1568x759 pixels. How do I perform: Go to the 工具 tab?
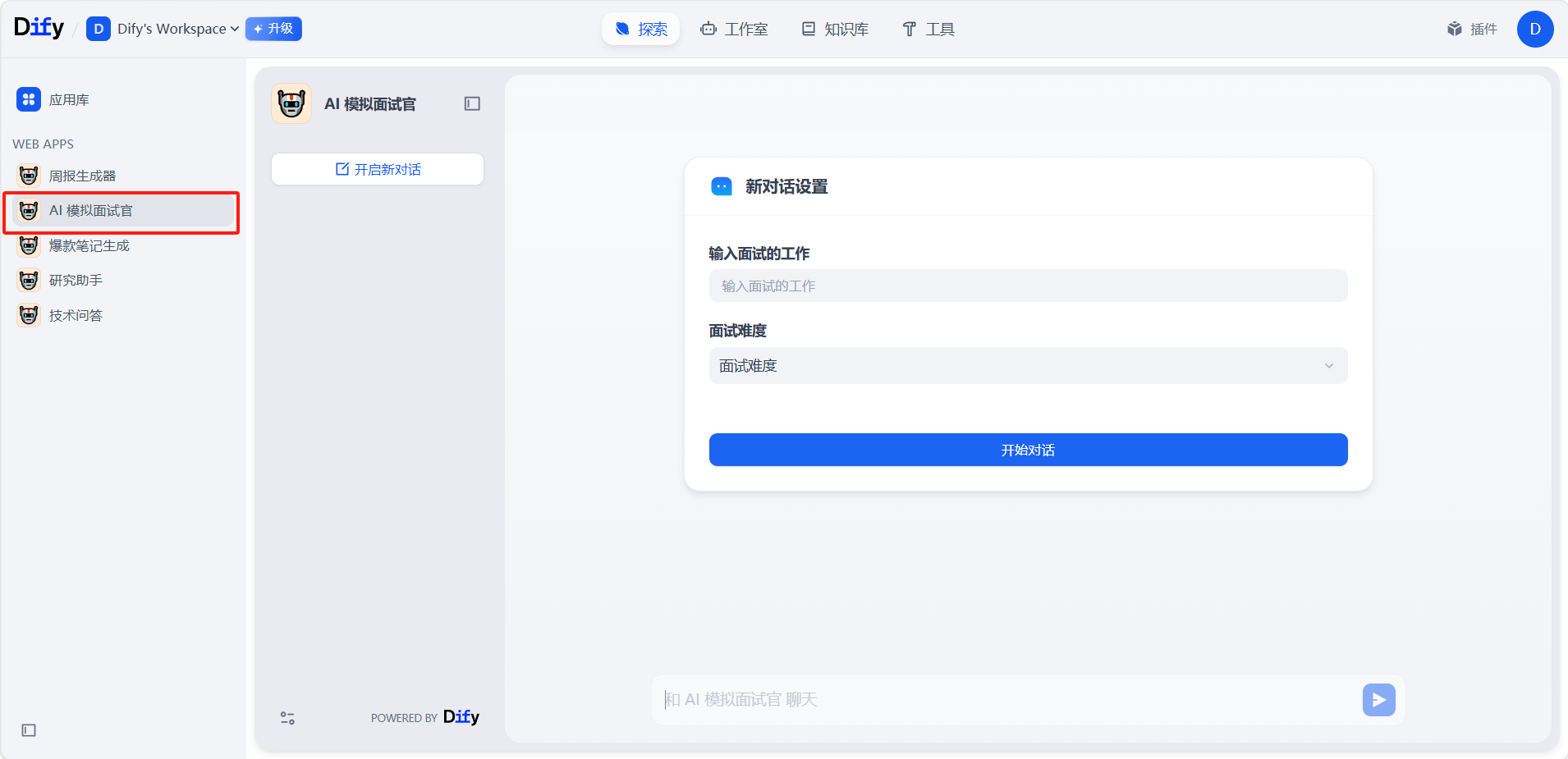coord(928,29)
